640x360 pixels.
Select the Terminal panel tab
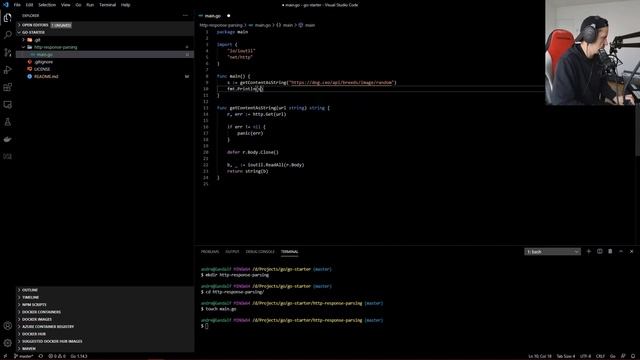[289, 252]
